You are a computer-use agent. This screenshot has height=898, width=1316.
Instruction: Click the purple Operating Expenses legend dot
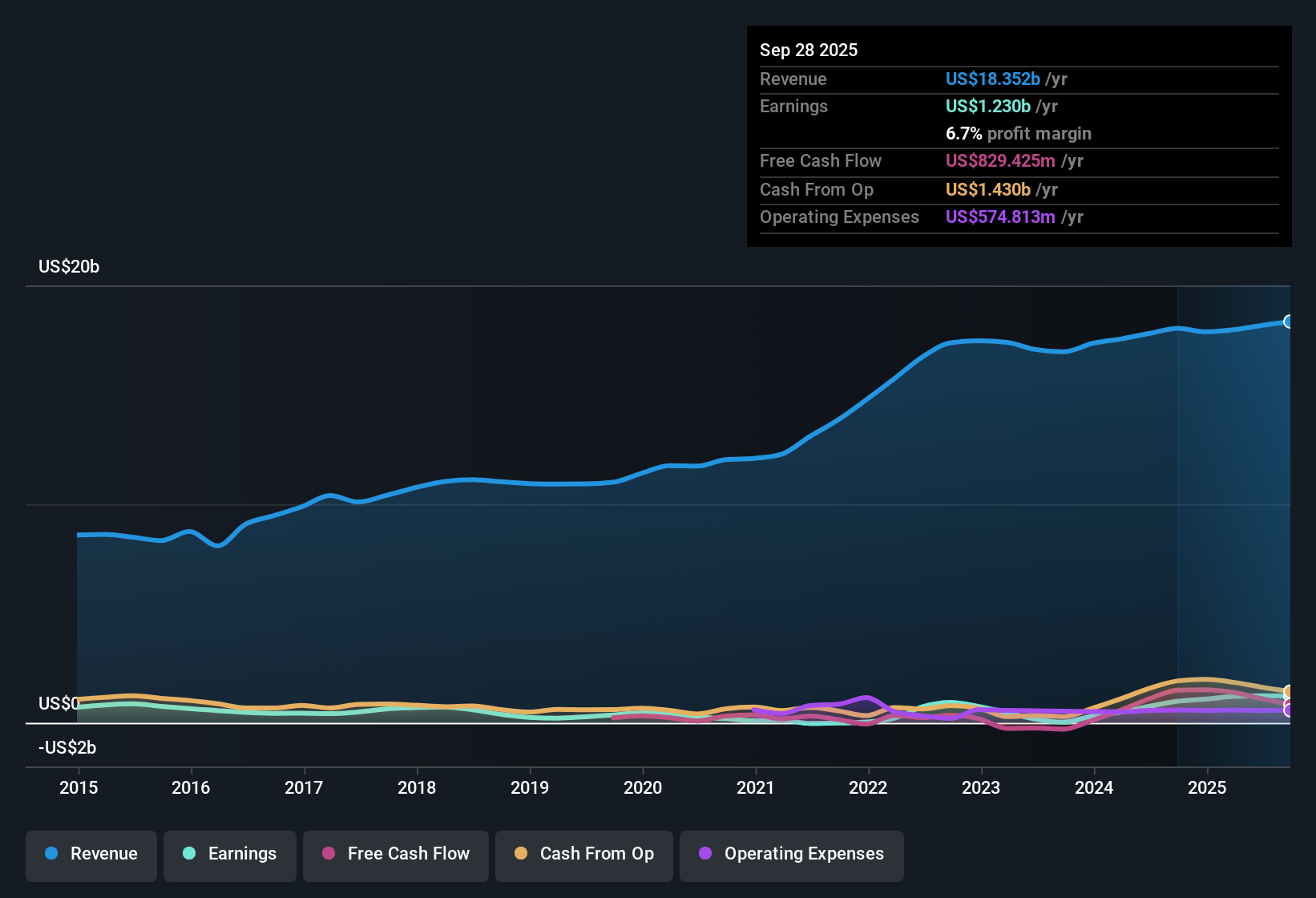click(705, 854)
